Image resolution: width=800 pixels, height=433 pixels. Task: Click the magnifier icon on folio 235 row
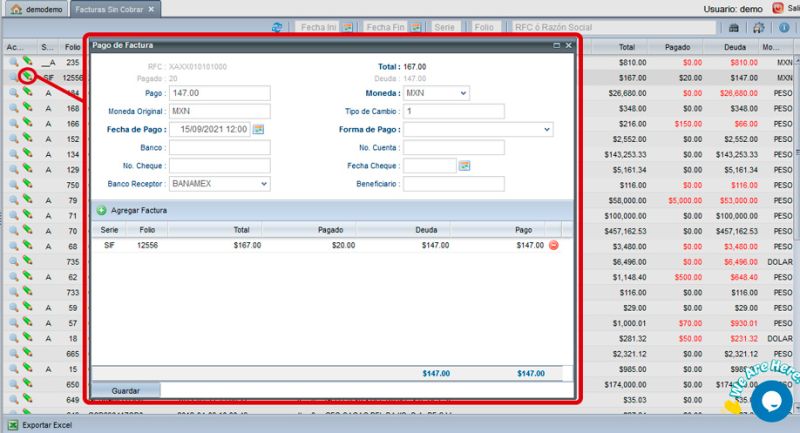pyautogui.click(x=14, y=62)
